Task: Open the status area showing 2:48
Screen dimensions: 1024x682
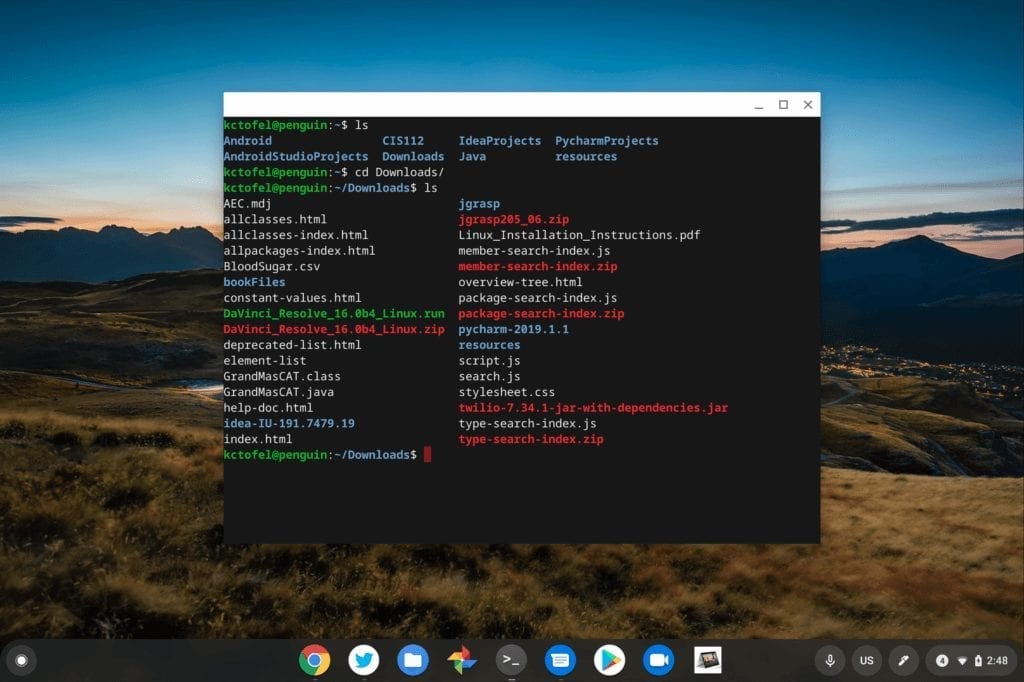Action: point(971,660)
